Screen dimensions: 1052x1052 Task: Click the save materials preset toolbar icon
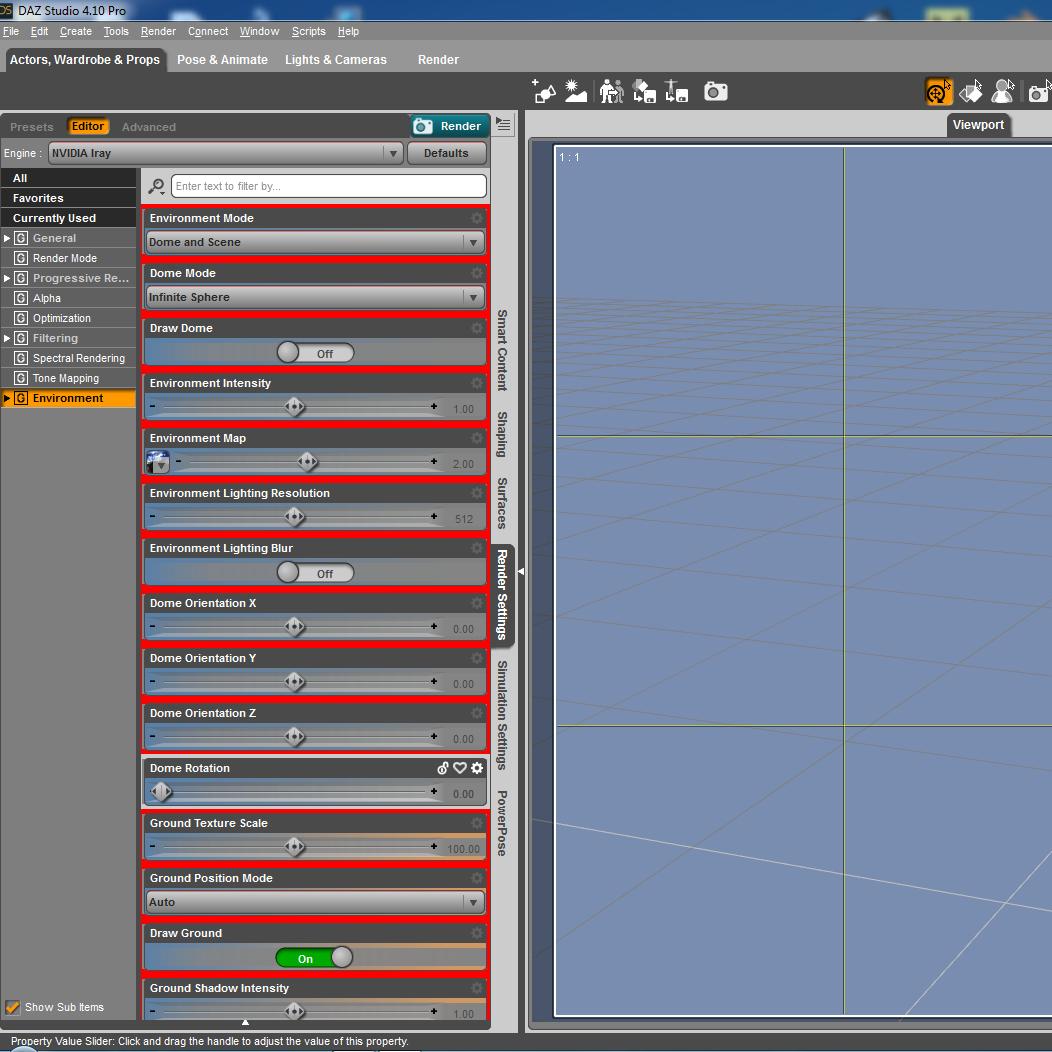tap(644, 91)
